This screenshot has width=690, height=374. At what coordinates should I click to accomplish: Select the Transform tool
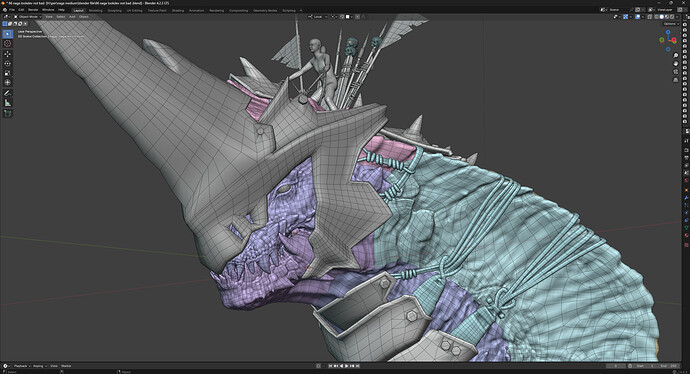click(x=7, y=82)
